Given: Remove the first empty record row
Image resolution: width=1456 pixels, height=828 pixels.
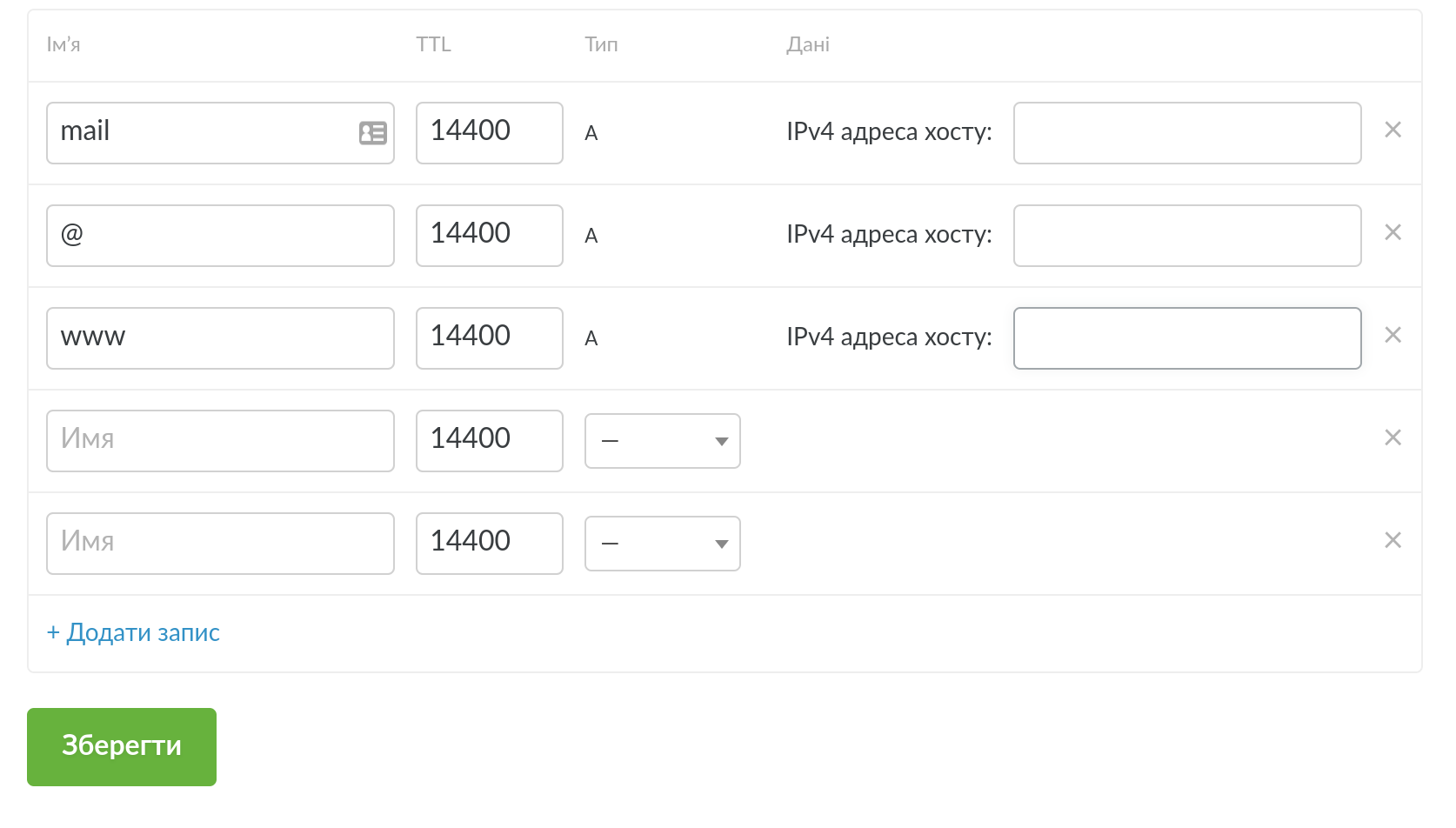Looking at the screenshot, I should 1393,438.
